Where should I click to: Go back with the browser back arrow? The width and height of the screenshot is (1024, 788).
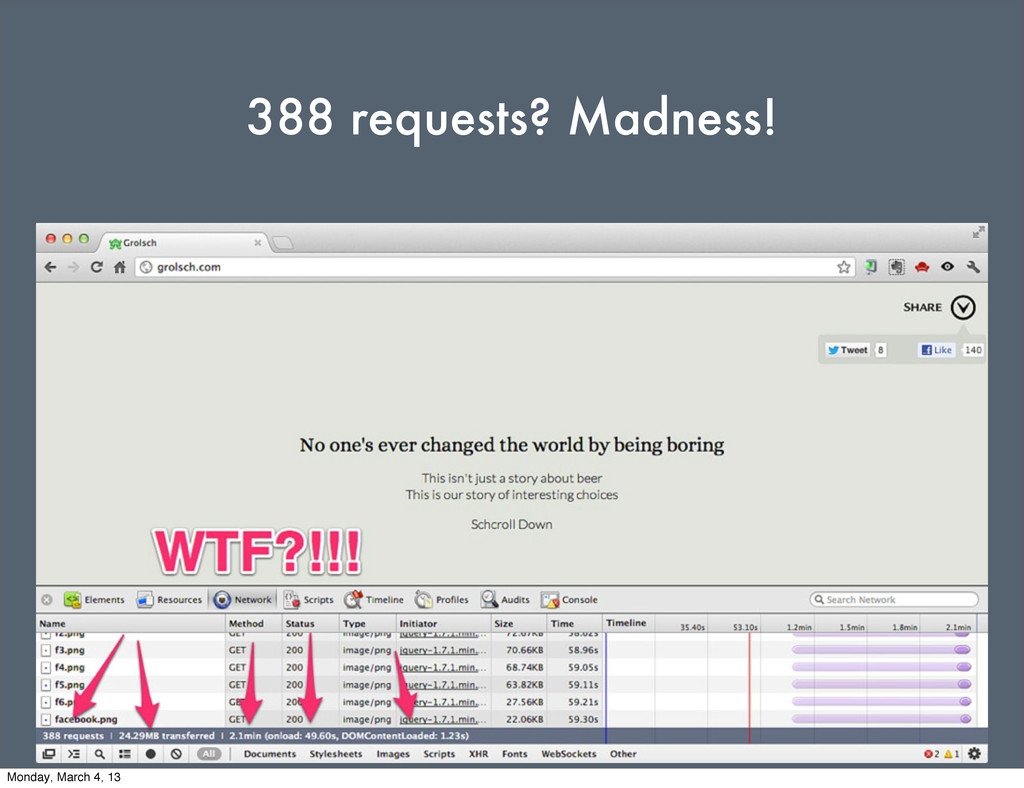pos(50,267)
